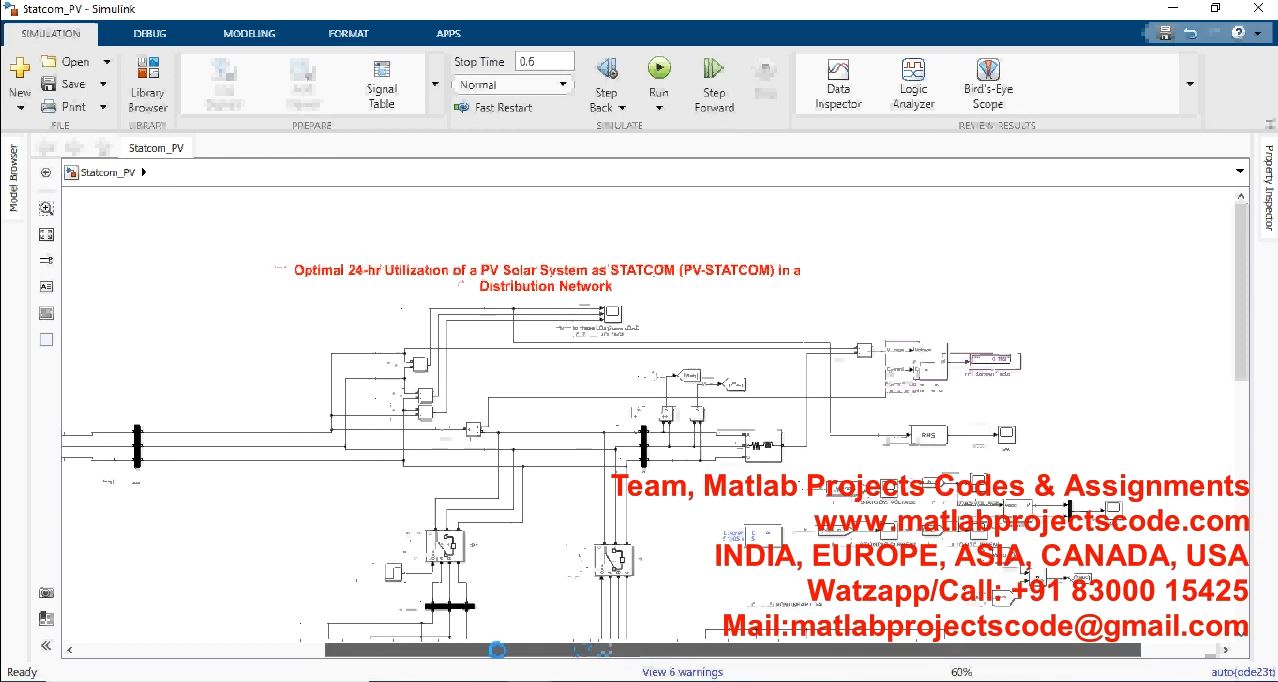
Task: Click the Save disk icon in File group
Action: 48,84
